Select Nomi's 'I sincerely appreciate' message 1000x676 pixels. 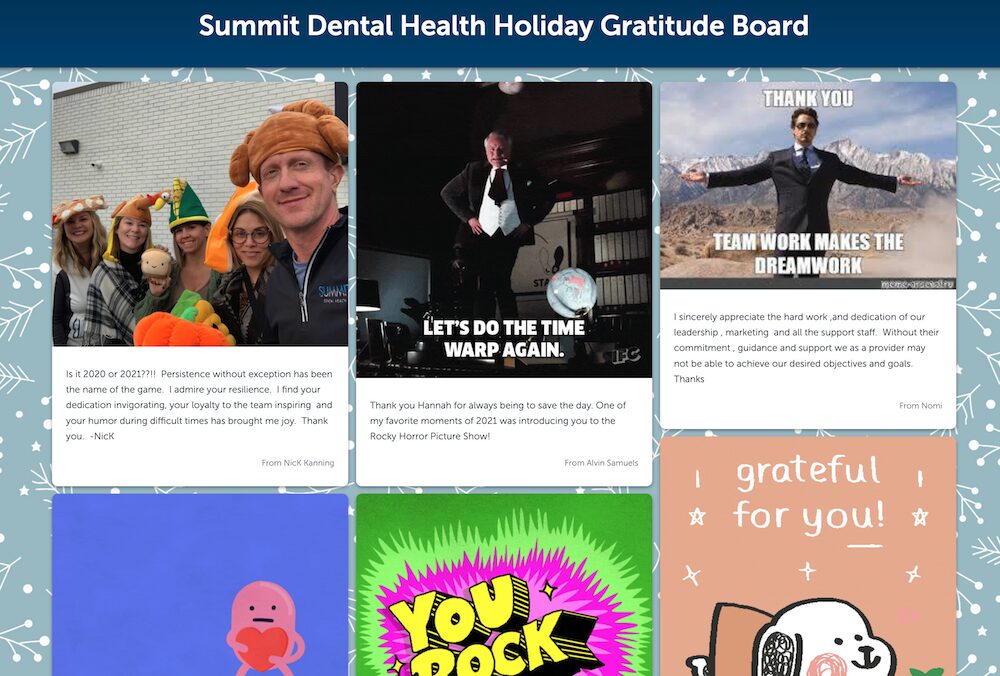coord(807,348)
